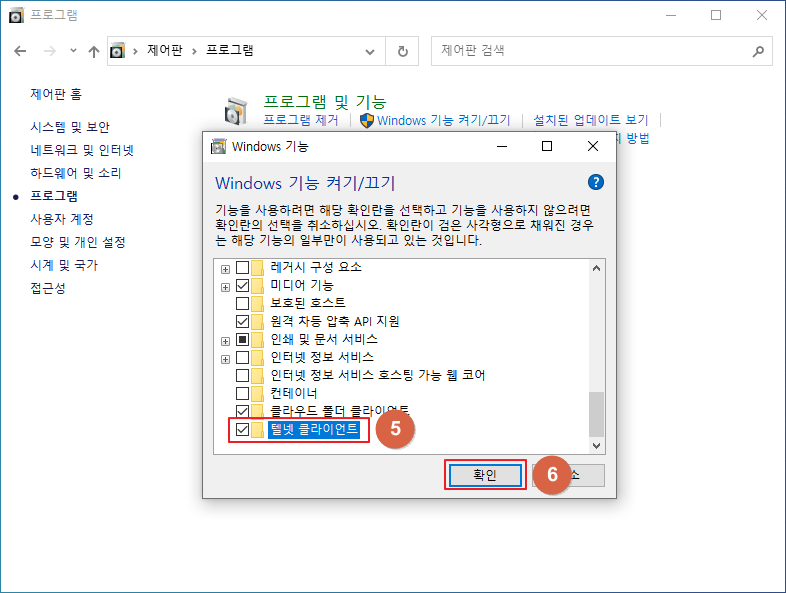Open 모양 및 개인 설정 category
The height and width of the screenshot is (593, 786).
click(78, 242)
